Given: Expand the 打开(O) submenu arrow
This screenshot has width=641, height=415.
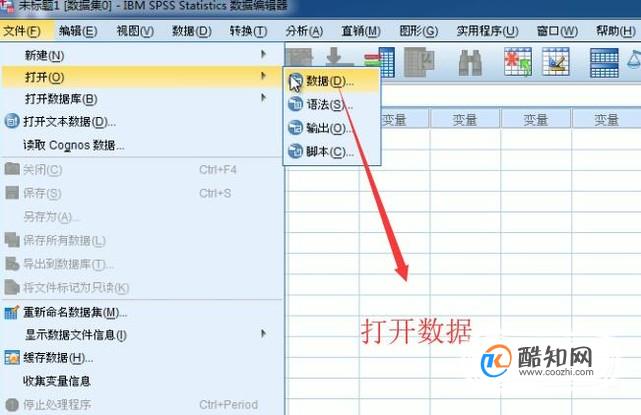Looking at the screenshot, I should tap(264, 76).
